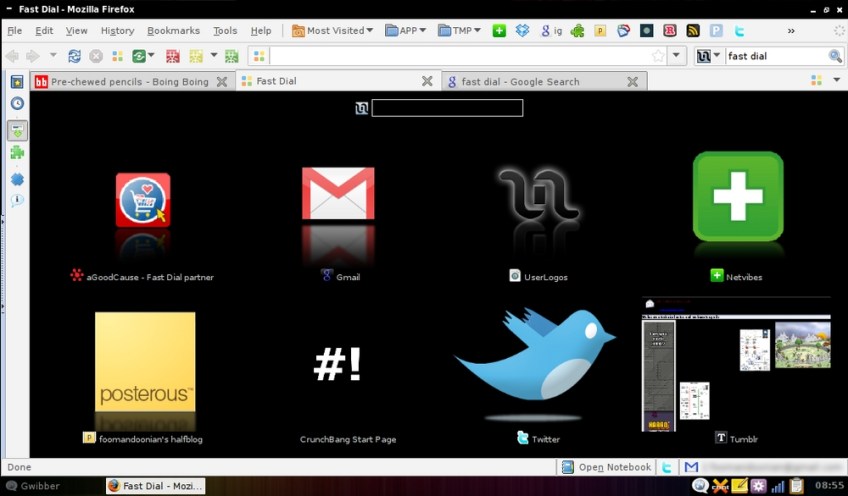Screen dimensions: 848x496
Task: Open the RSS feed bookmark icon
Action: [692, 31]
